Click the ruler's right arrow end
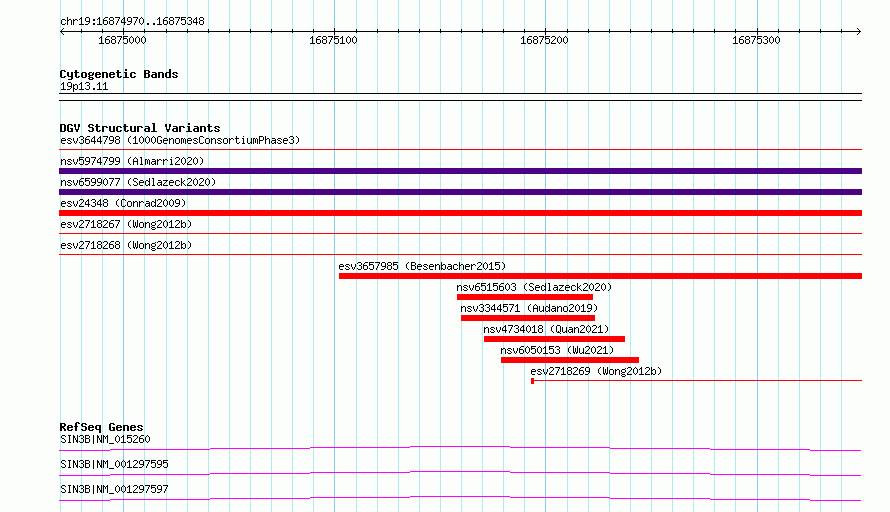 point(859,31)
